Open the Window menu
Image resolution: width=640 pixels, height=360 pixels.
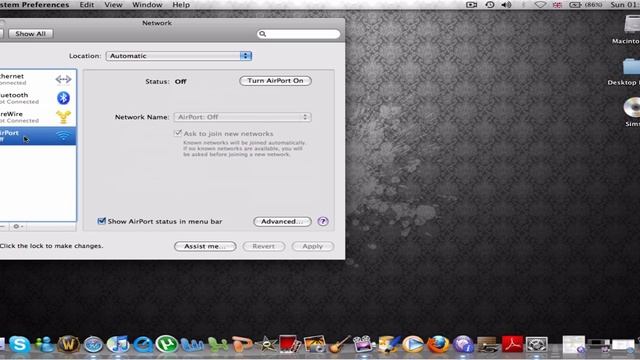pos(147,4)
